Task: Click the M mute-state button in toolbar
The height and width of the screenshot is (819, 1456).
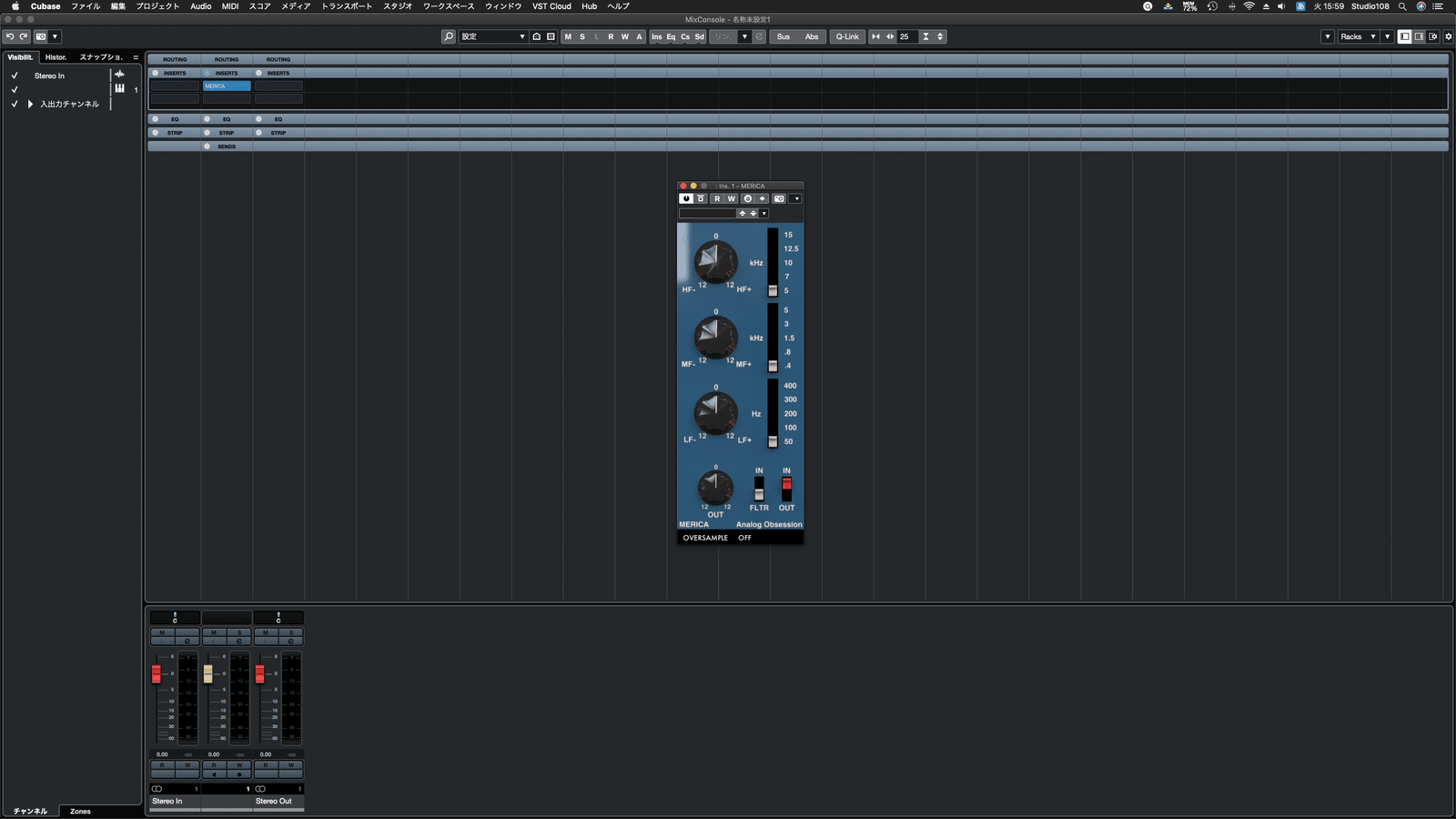Action: 569,36
